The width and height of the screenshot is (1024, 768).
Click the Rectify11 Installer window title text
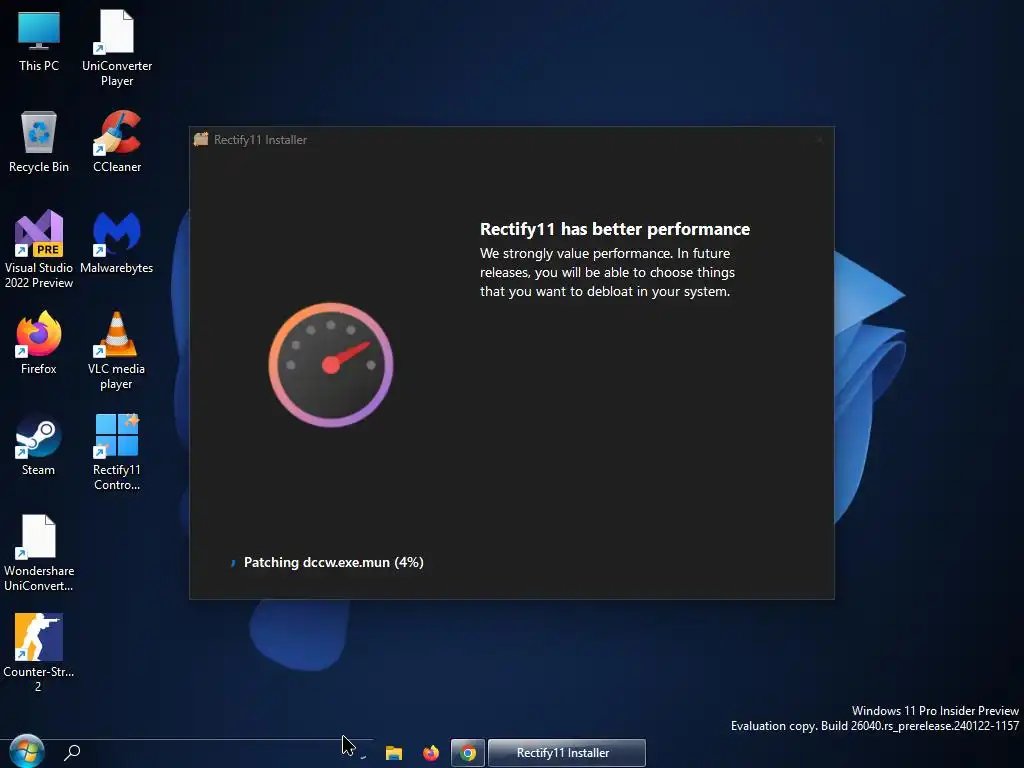pyautogui.click(x=261, y=140)
